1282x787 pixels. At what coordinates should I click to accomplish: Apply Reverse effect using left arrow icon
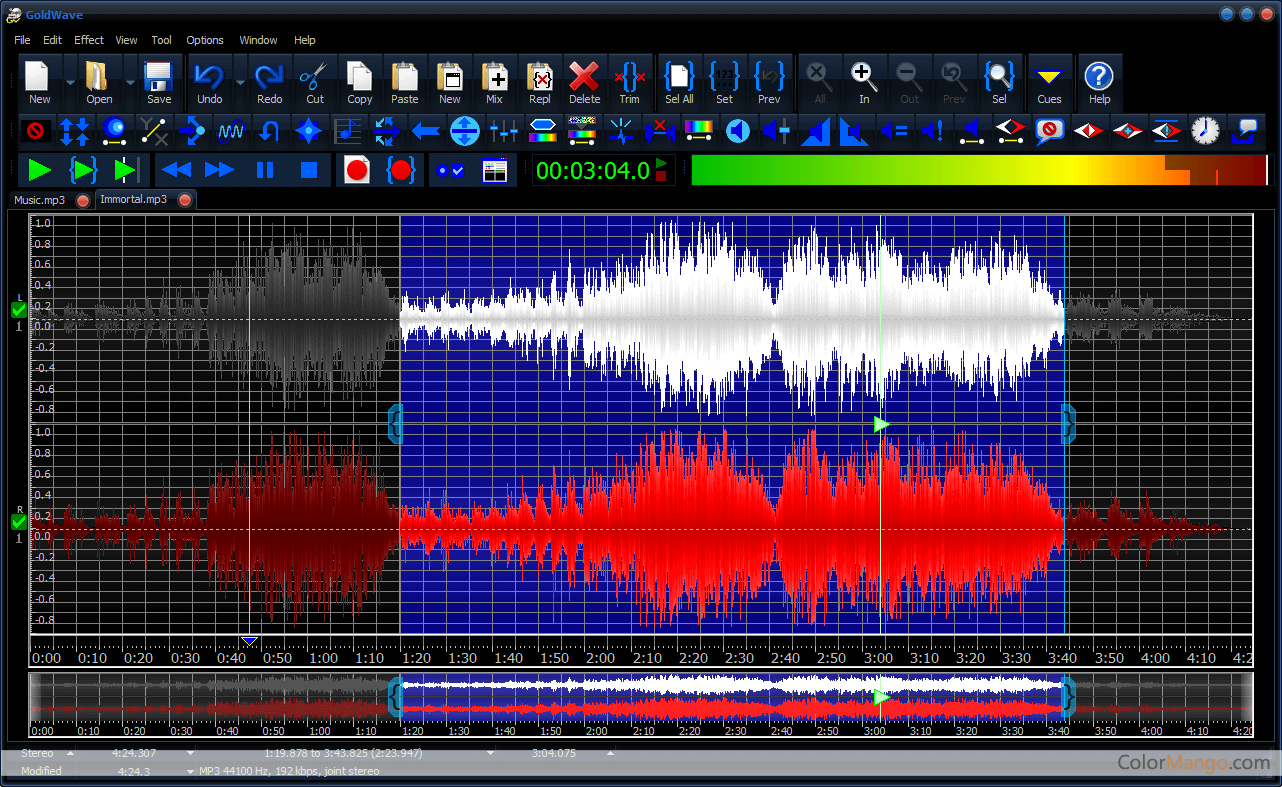coord(426,131)
